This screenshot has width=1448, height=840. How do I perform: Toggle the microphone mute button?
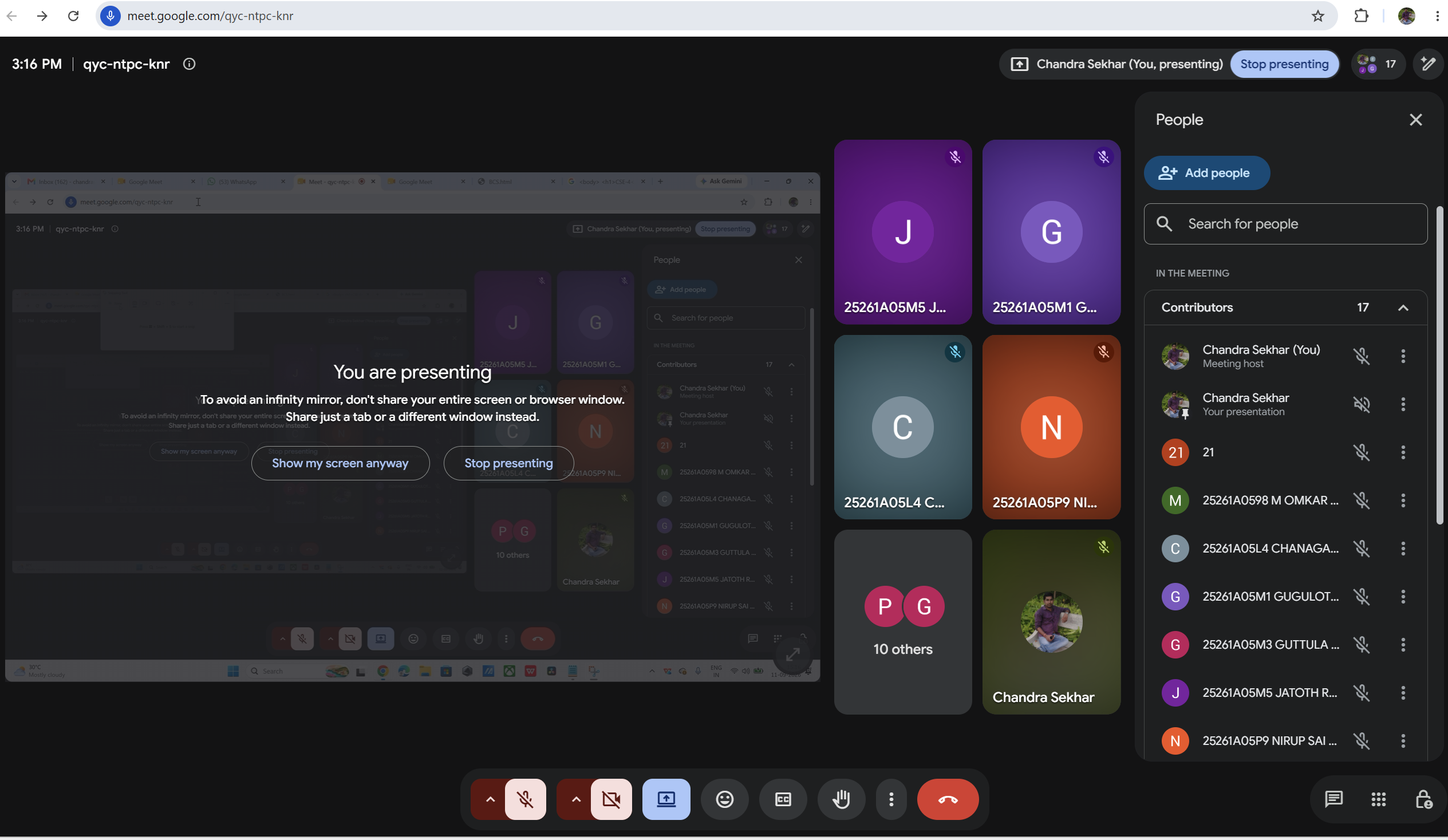[x=525, y=799]
